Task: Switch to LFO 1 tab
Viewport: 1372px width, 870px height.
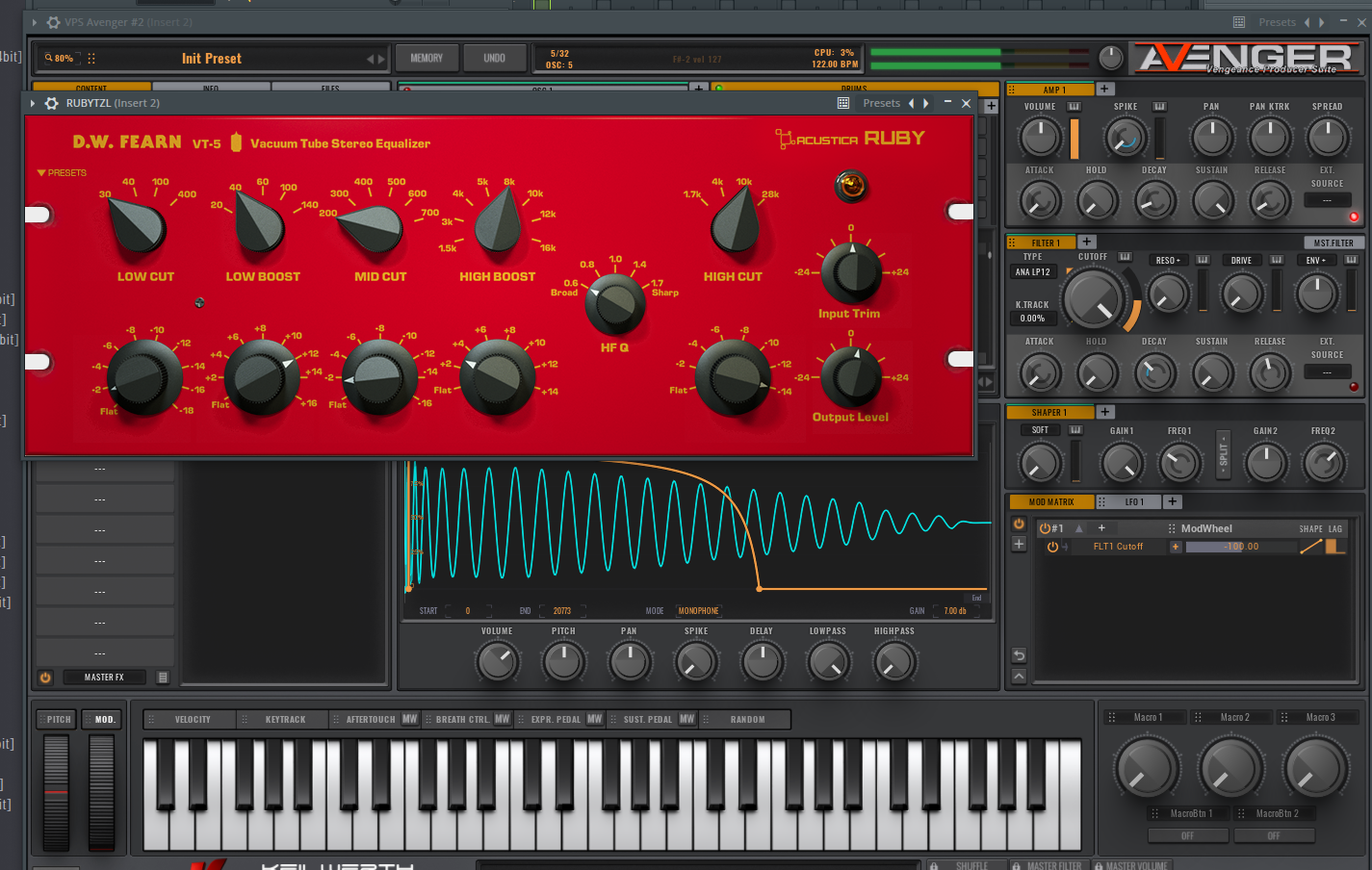Action: pos(1129,501)
